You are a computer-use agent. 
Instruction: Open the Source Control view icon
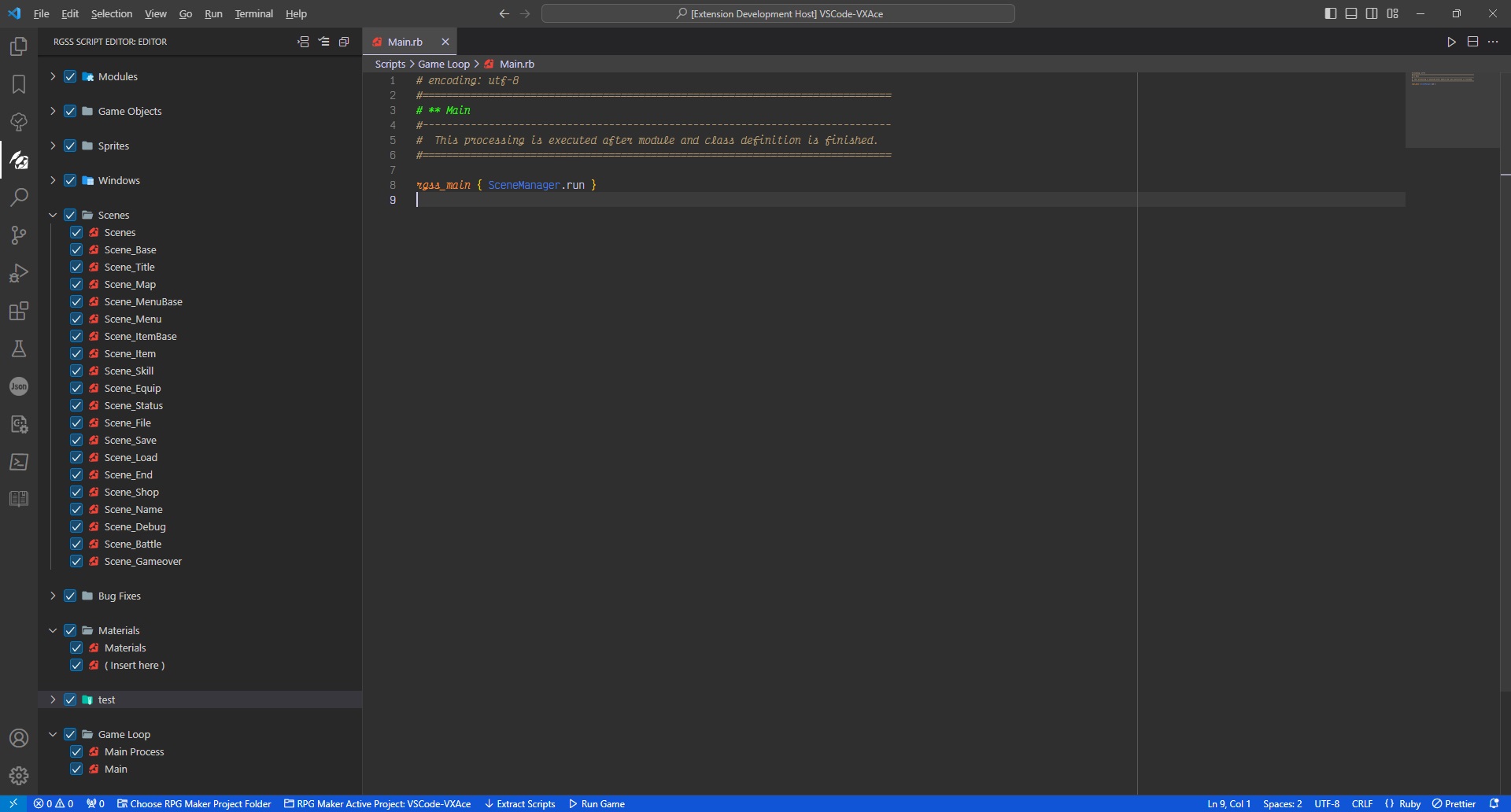coord(19,235)
